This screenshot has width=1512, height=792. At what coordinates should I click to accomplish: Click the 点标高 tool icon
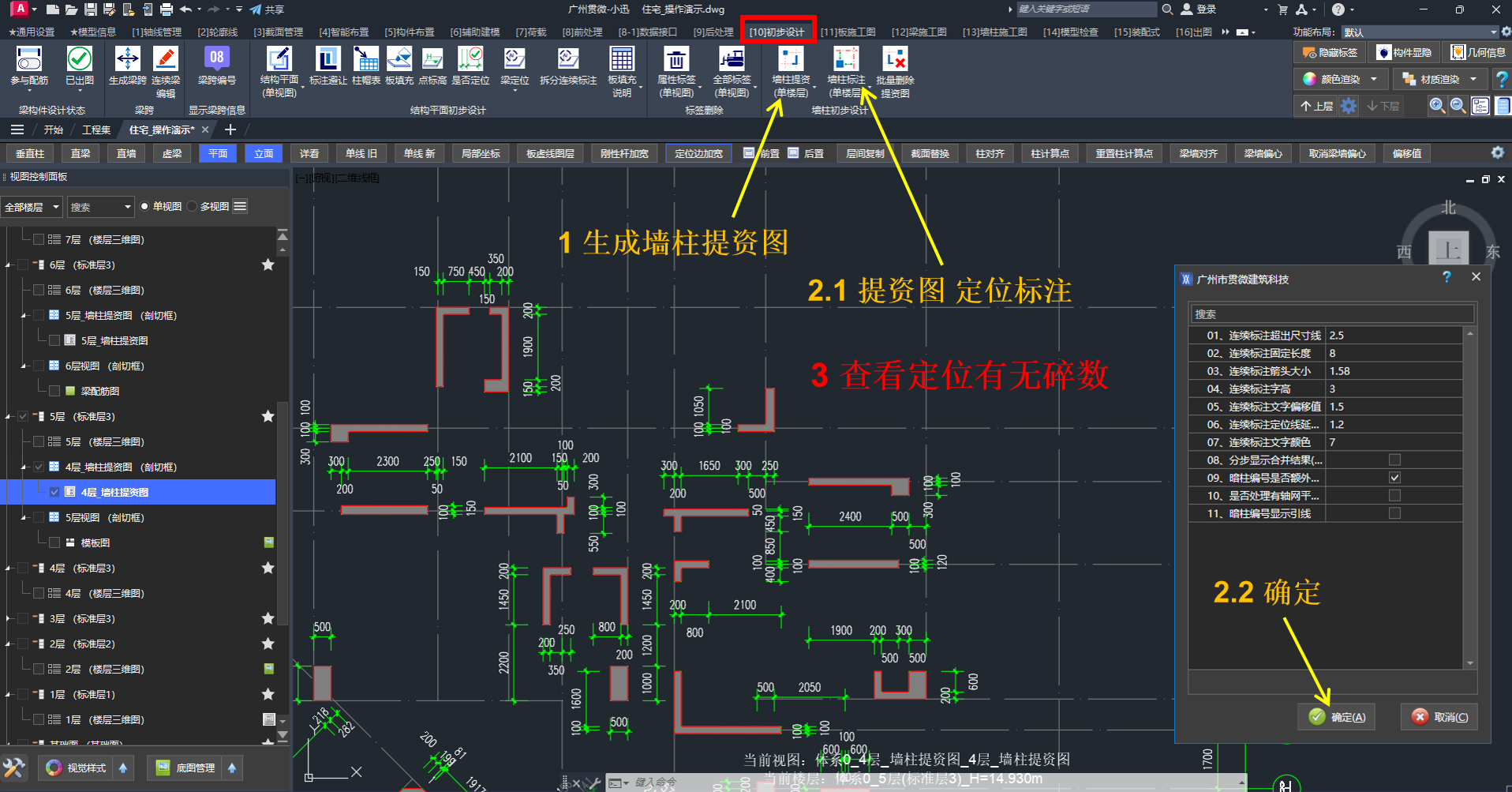click(x=432, y=59)
